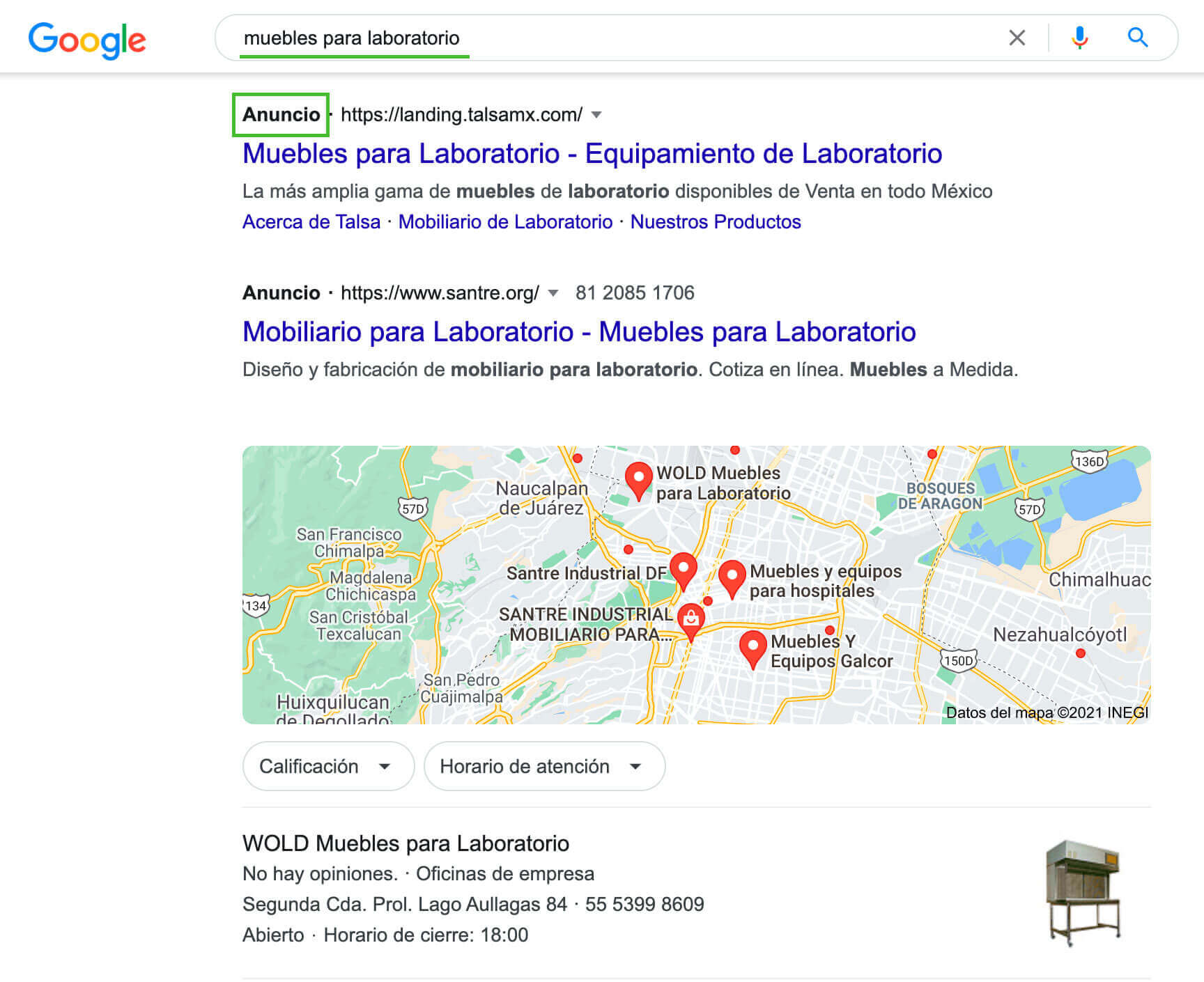Expand dropdown arrow next to santre.org URL

(x=553, y=293)
